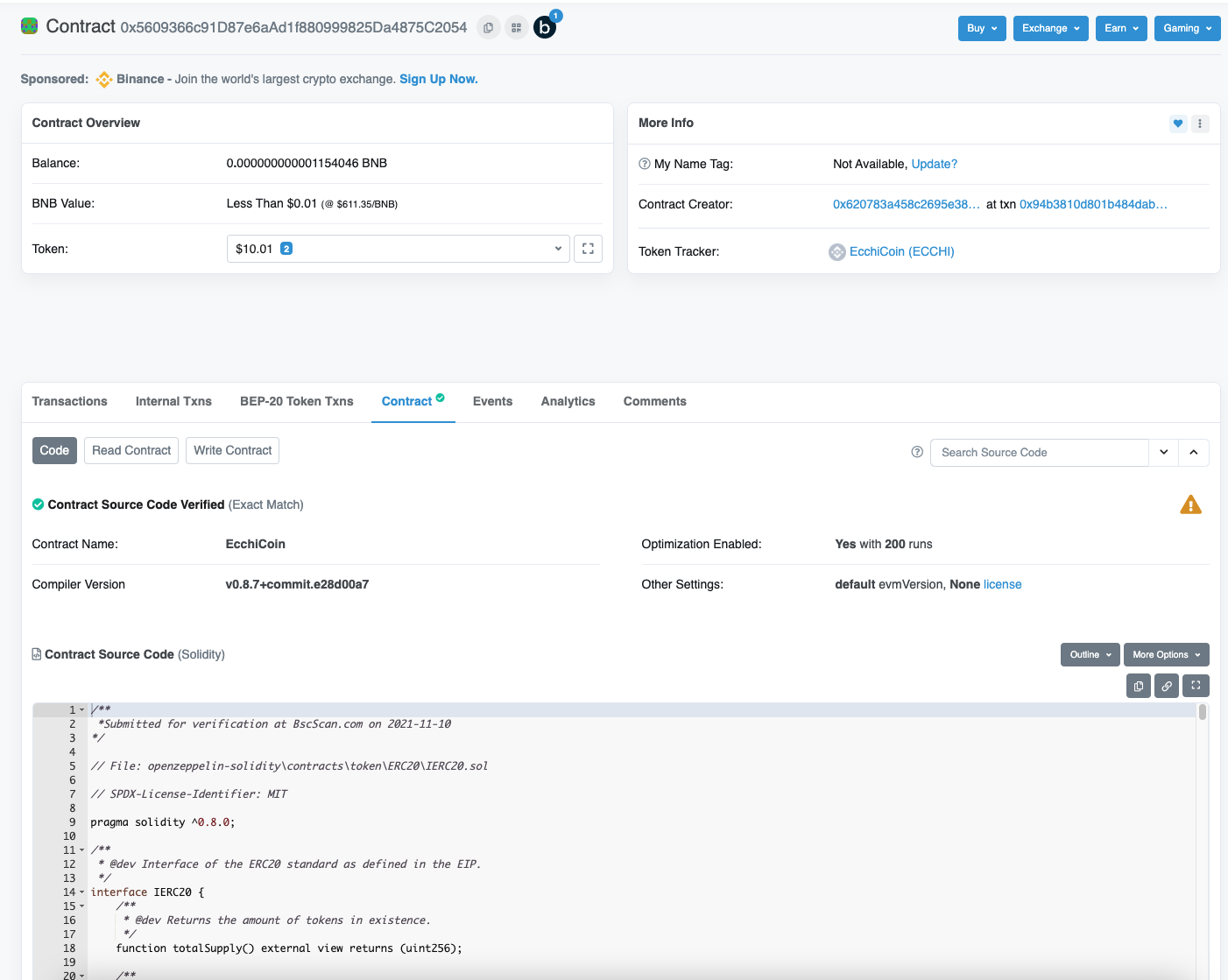Open the Outline dropdown

point(1090,654)
